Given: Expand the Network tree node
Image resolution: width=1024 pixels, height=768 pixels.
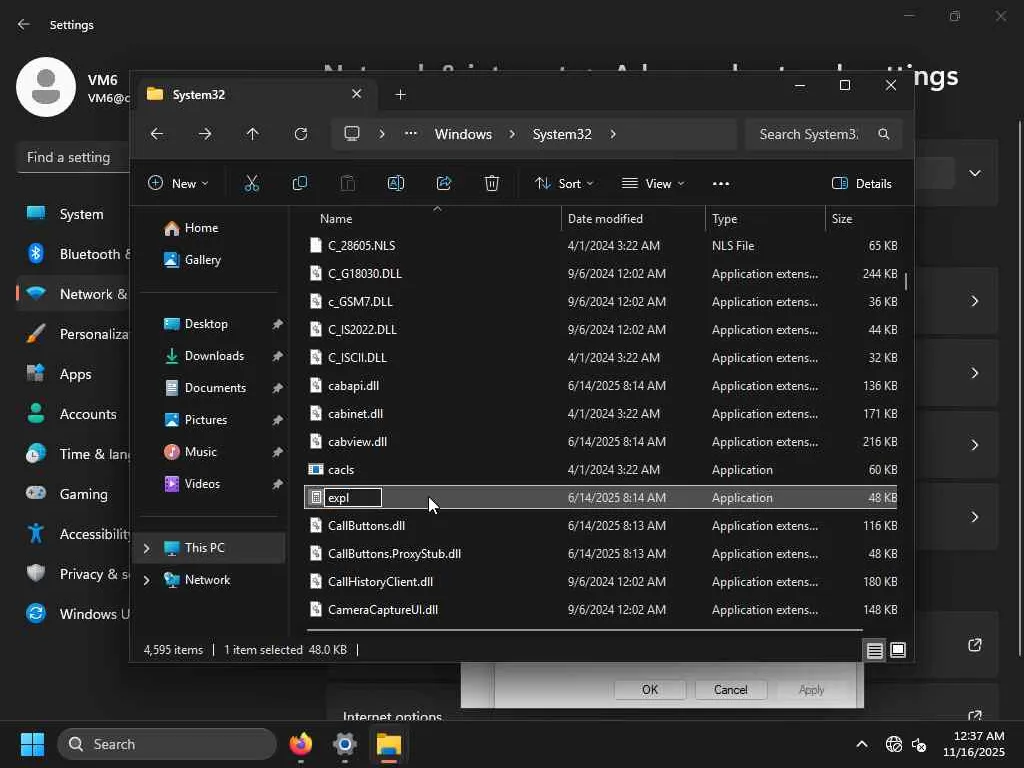Looking at the screenshot, I should pos(146,580).
